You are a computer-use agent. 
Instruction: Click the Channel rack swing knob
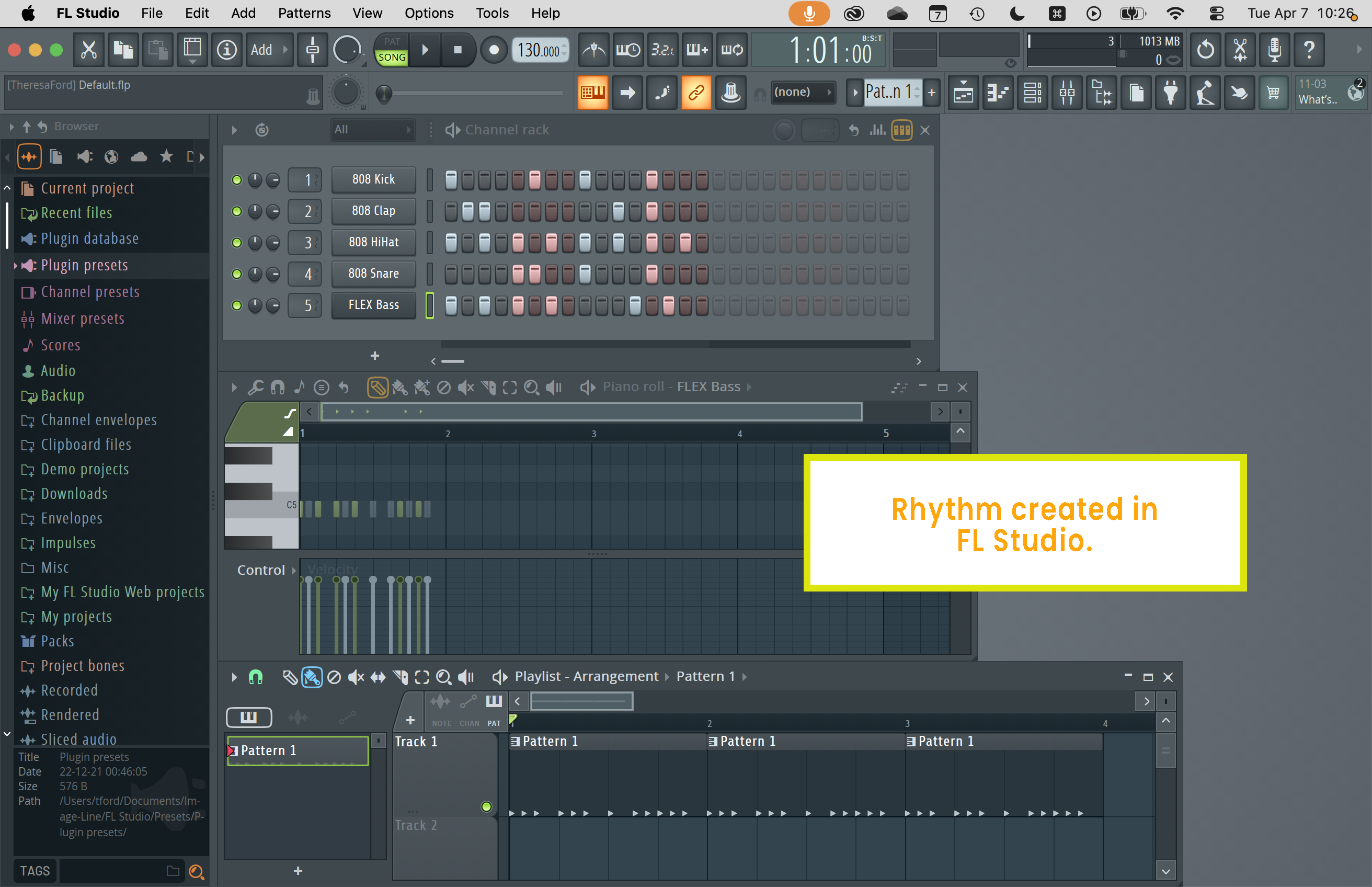(x=784, y=130)
